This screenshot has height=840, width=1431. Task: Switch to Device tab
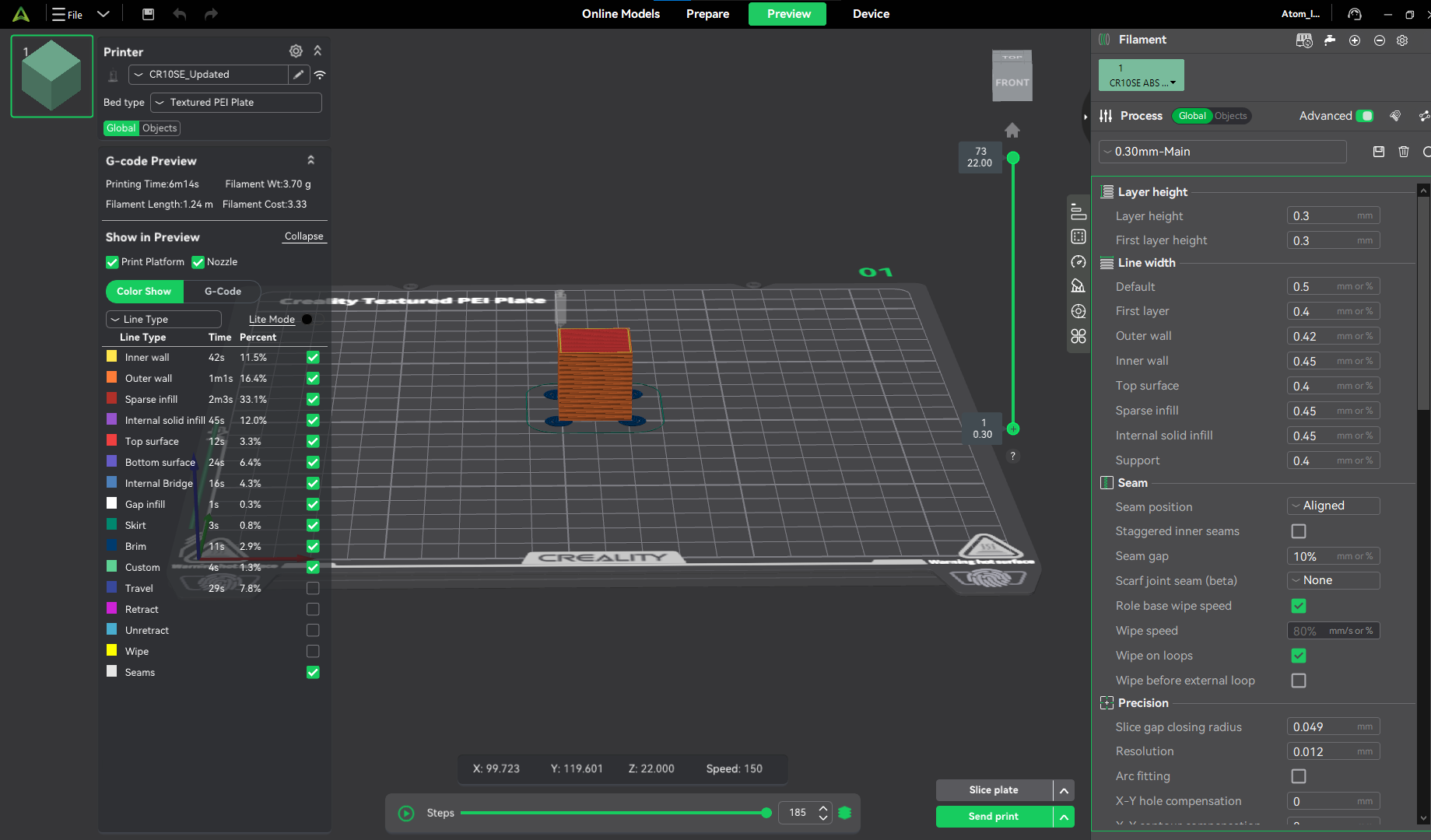871,14
